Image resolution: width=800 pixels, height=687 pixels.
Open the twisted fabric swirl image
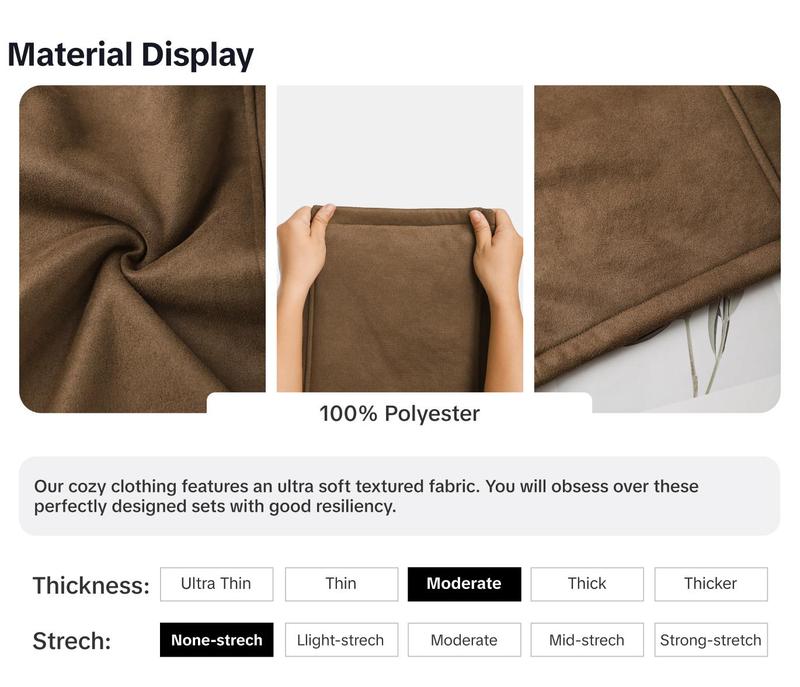click(x=142, y=249)
